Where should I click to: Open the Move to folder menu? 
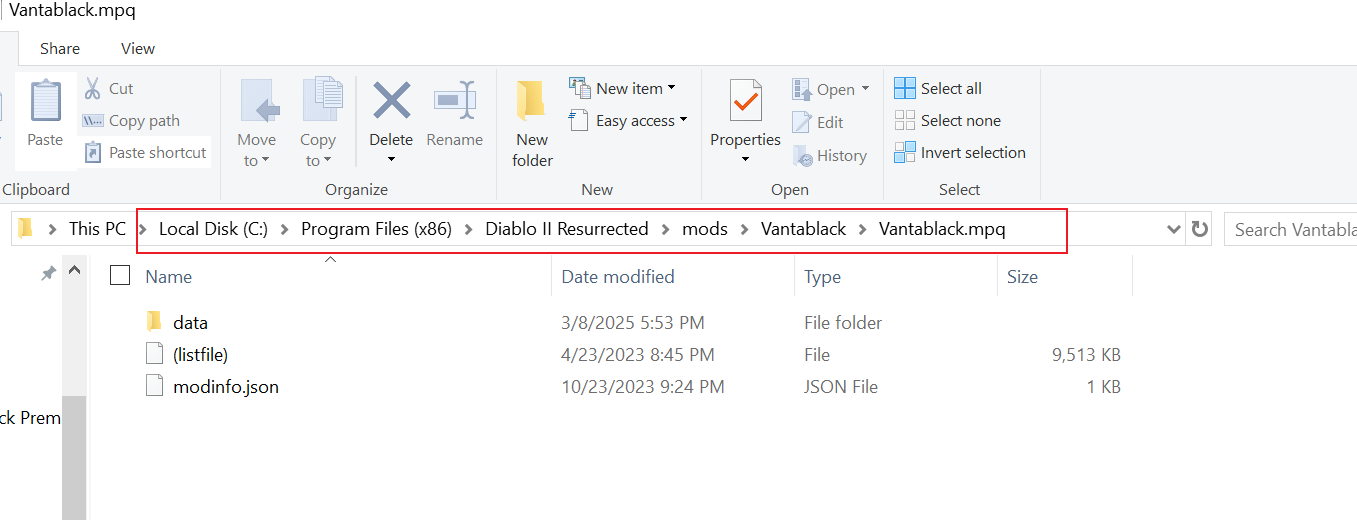(257, 123)
